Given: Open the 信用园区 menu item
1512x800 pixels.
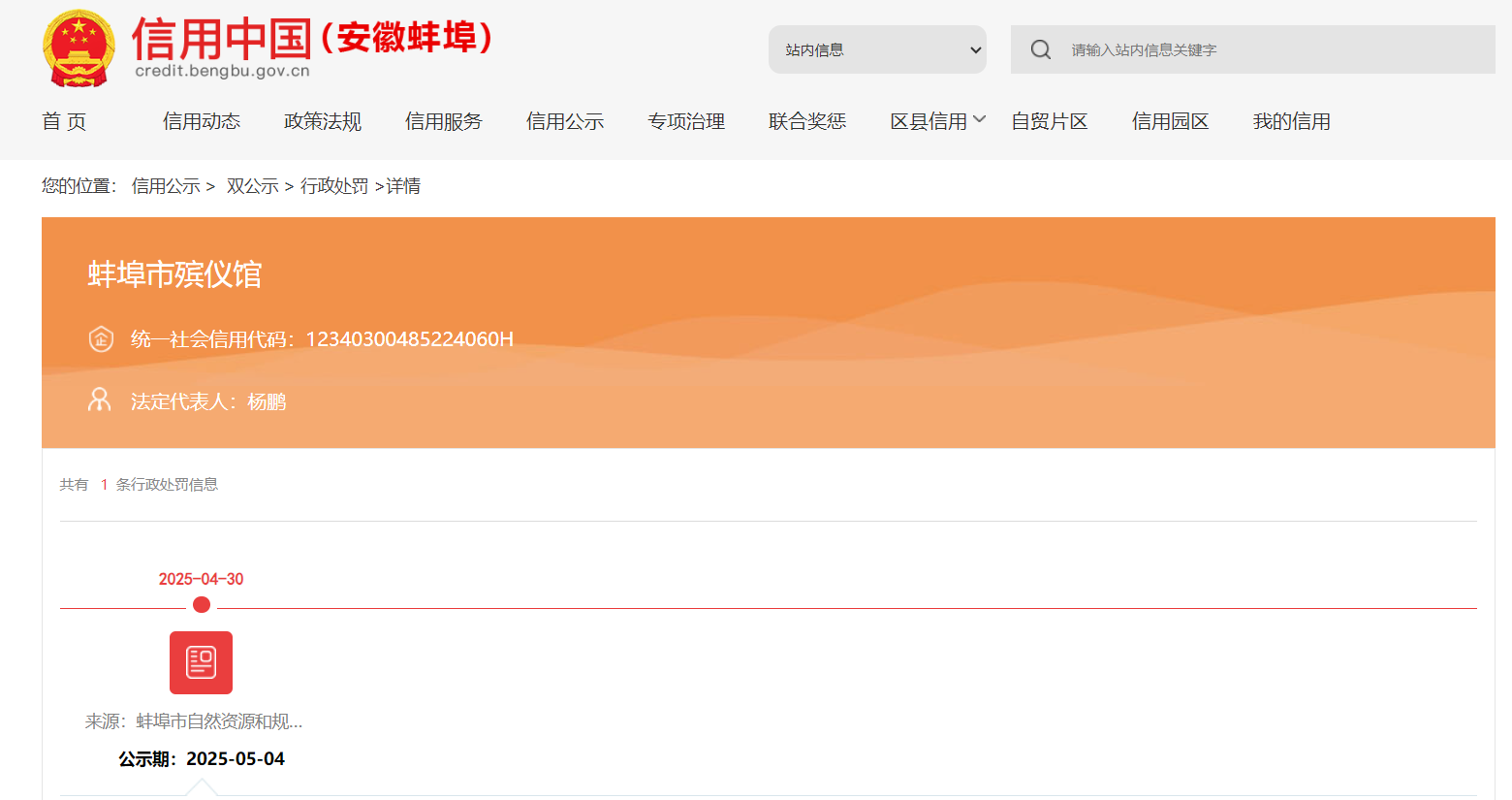Looking at the screenshot, I should pos(1171,121).
